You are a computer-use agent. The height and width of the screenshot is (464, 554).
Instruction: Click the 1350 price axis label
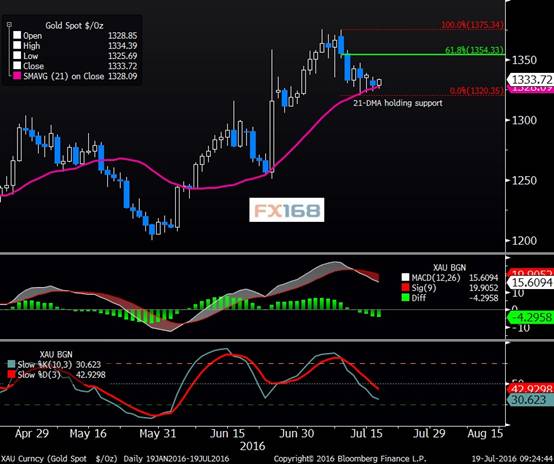coord(524,60)
